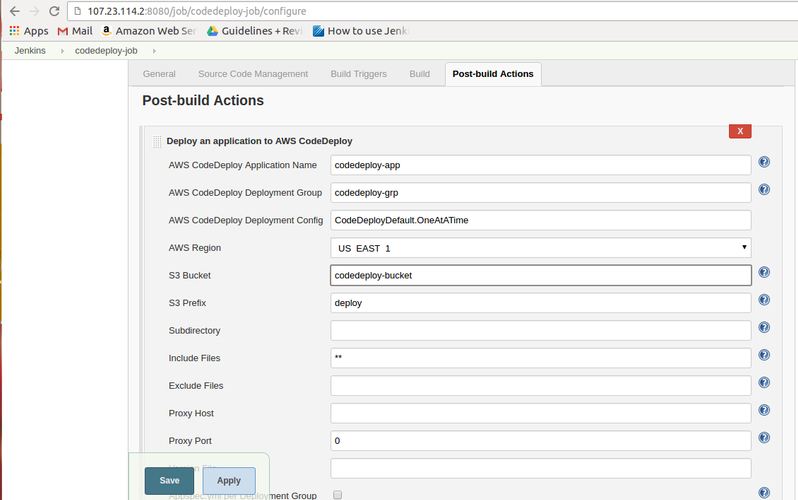Viewport: 798px width, 500px height.
Task: Open the Guidelines + Review bookmark
Action: tap(254, 31)
